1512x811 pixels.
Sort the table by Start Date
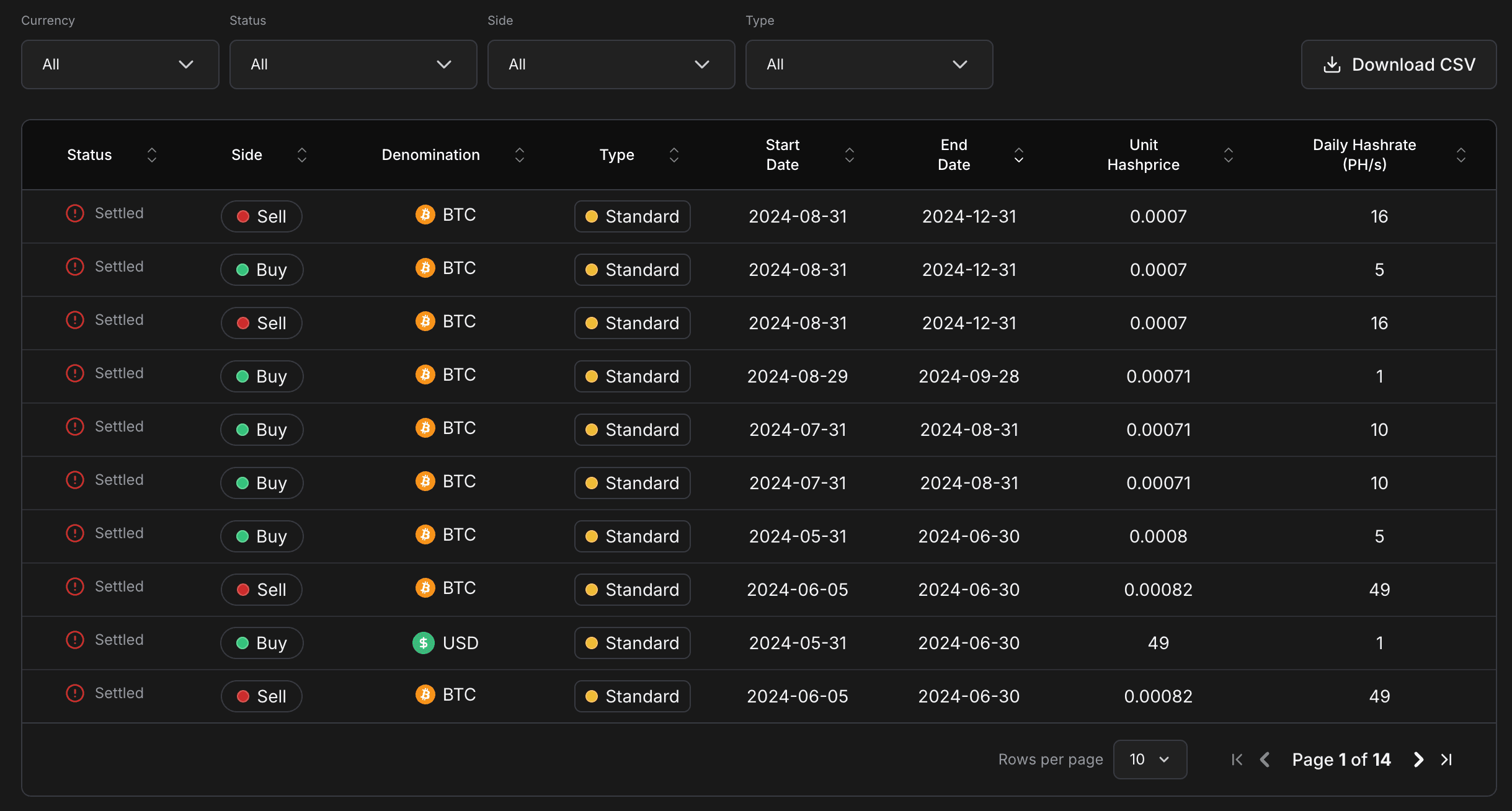click(850, 154)
